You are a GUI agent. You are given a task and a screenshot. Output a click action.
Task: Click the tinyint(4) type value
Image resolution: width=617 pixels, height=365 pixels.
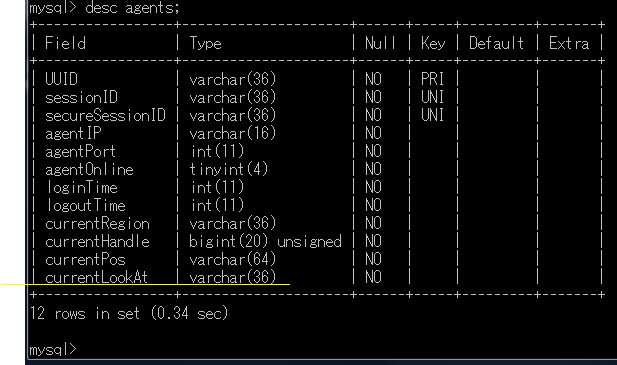pos(229,170)
